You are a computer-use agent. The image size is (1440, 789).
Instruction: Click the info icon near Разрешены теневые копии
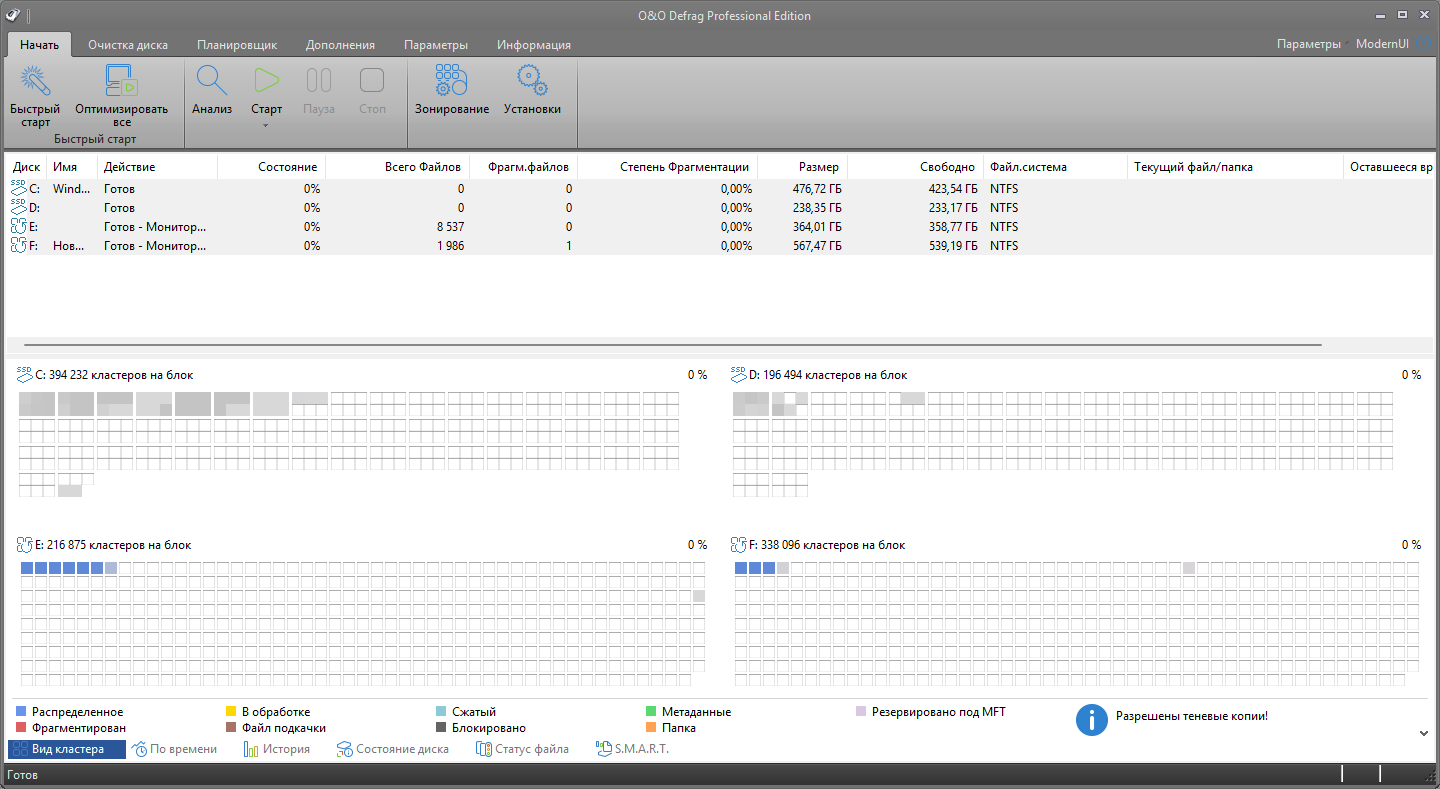[x=1092, y=719]
